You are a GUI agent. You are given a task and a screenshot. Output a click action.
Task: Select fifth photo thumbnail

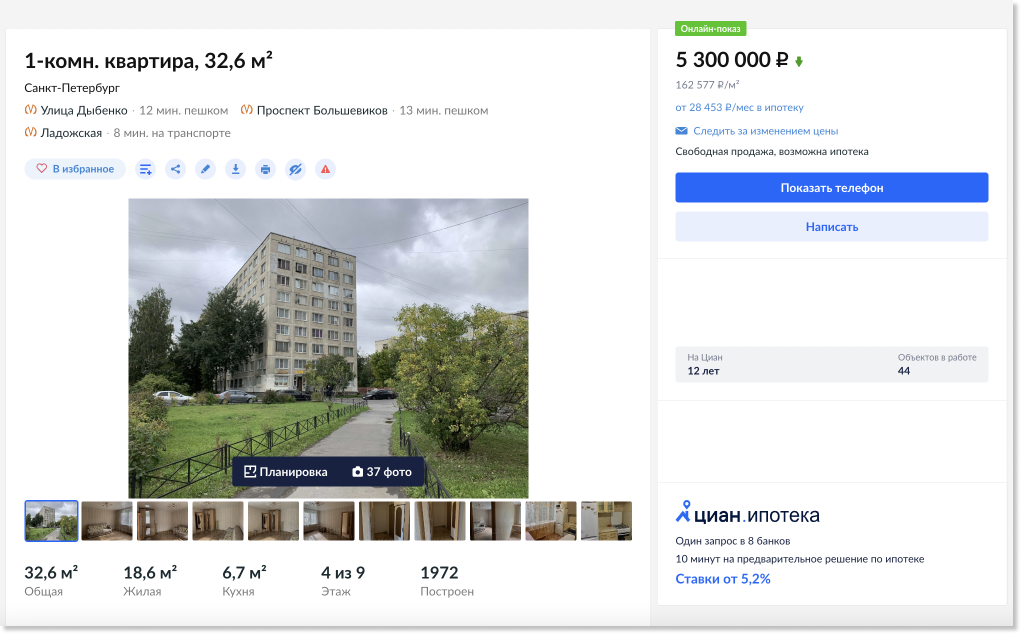coord(273,521)
